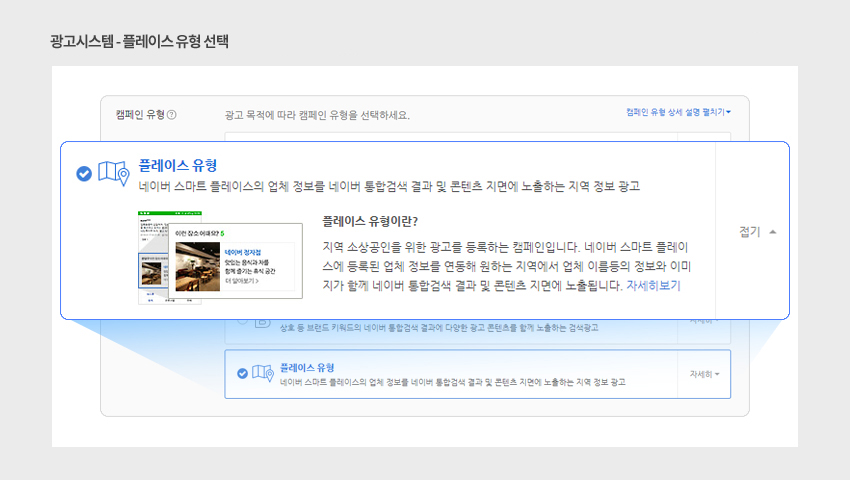Click the large map-pin icon in the enlarged panel
The image size is (850, 480).
(x=114, y=173)
